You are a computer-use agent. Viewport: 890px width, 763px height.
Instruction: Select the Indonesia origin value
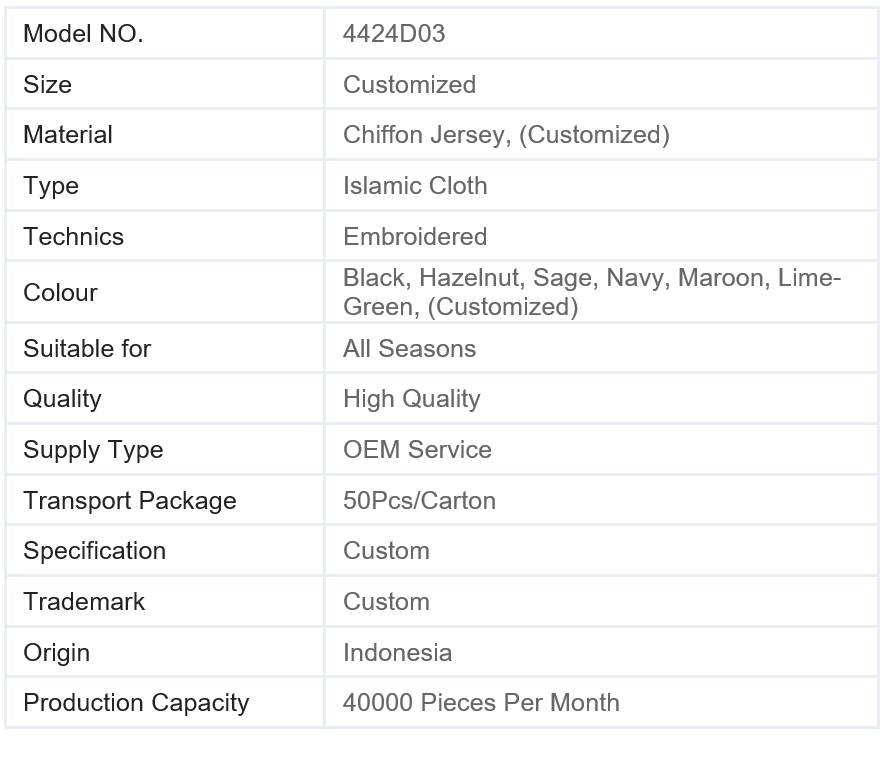pyautogui.click(x=397, y=653)
